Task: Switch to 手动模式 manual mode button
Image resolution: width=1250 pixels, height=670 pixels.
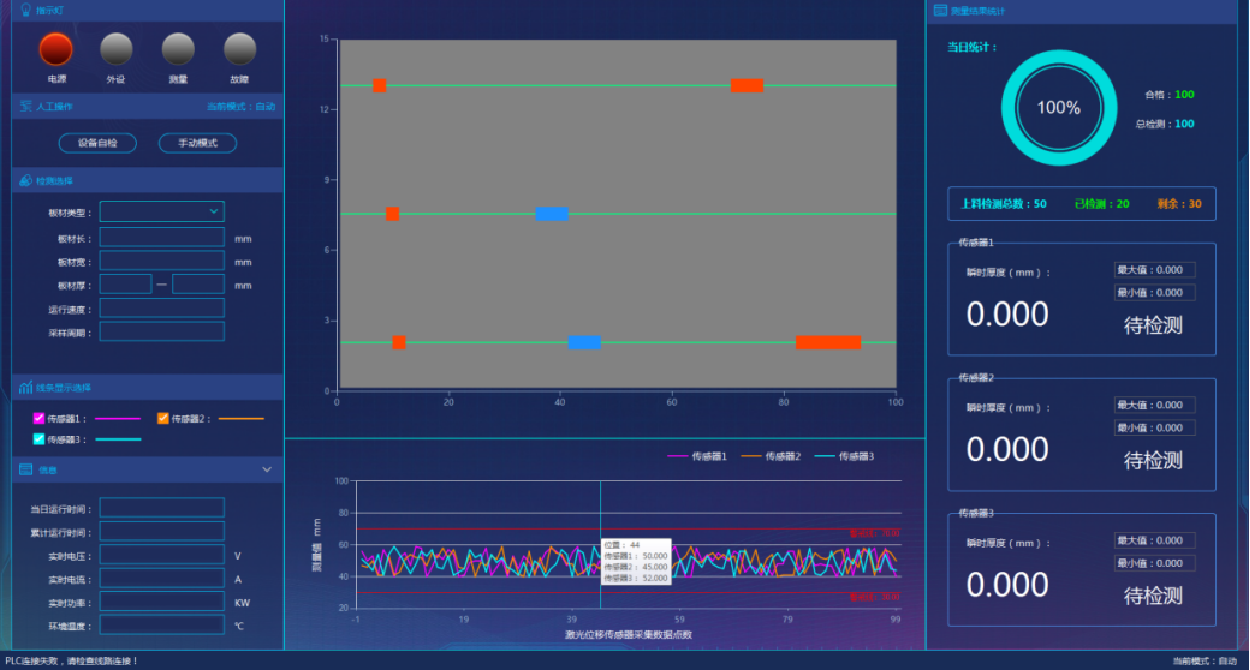Action: (198, 143)
